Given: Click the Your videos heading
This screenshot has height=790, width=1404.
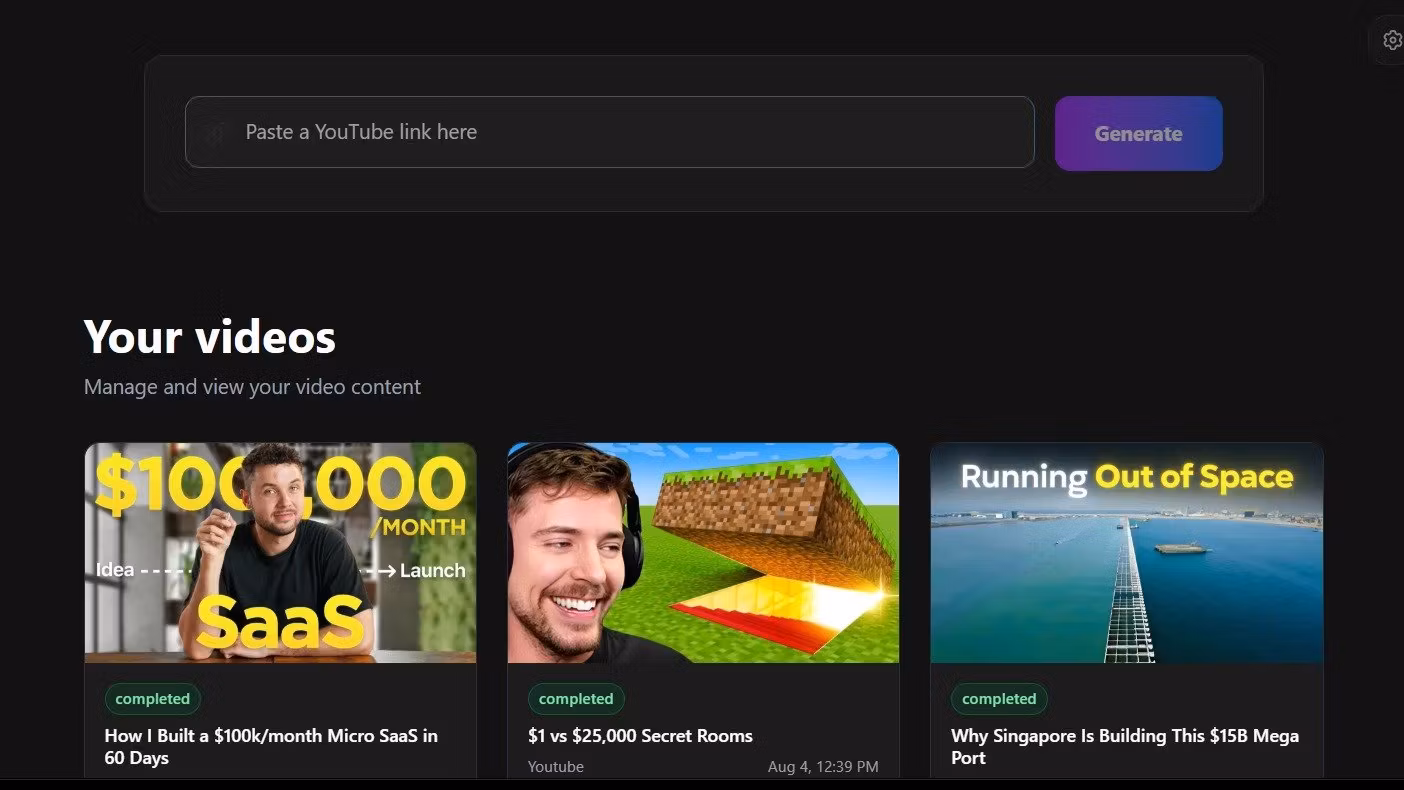Looking at the screenshot, I should pyautogui.click(x=210, y=336).
